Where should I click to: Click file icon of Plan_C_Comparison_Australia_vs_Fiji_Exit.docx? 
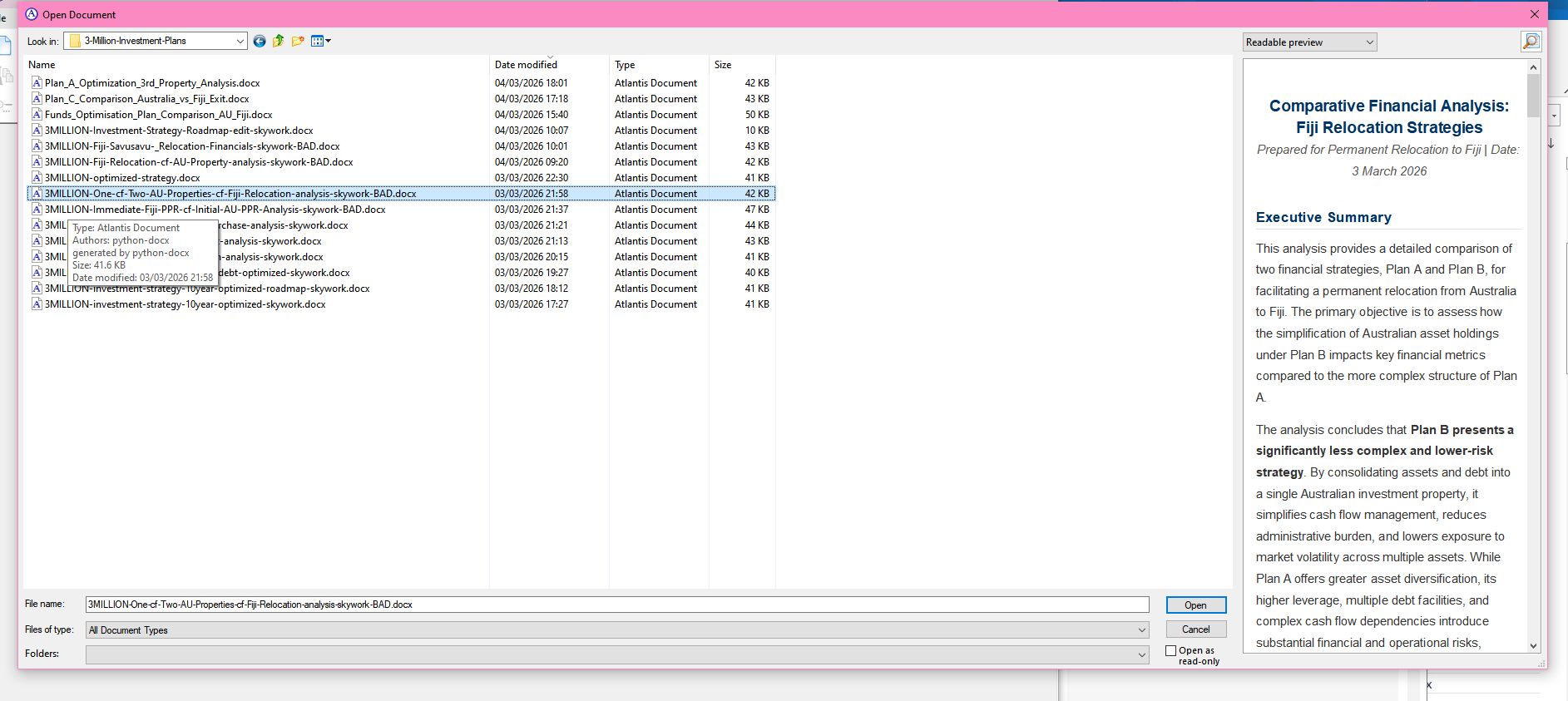(x=37, y=99)
